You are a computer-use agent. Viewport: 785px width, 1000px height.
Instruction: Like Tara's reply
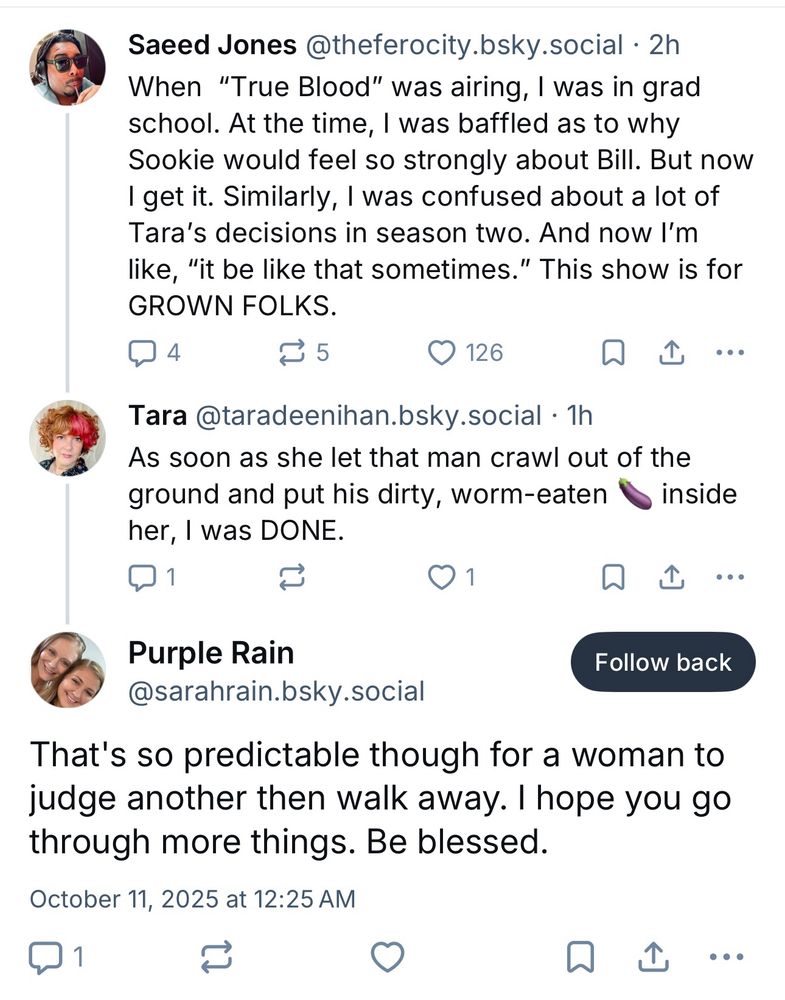[441, 576]
